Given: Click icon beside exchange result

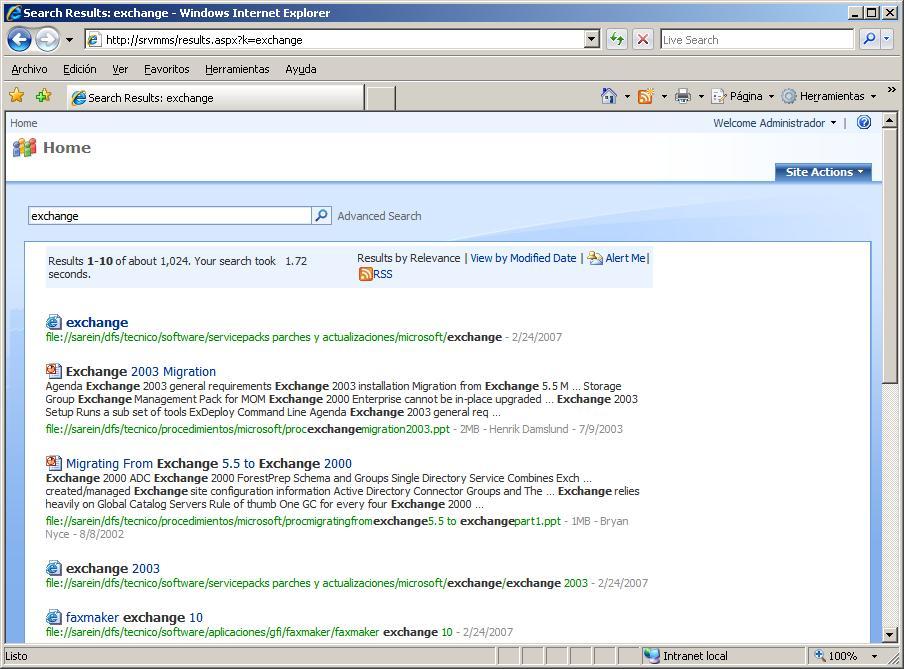Looking at the screenshot, I should [54, 322].
